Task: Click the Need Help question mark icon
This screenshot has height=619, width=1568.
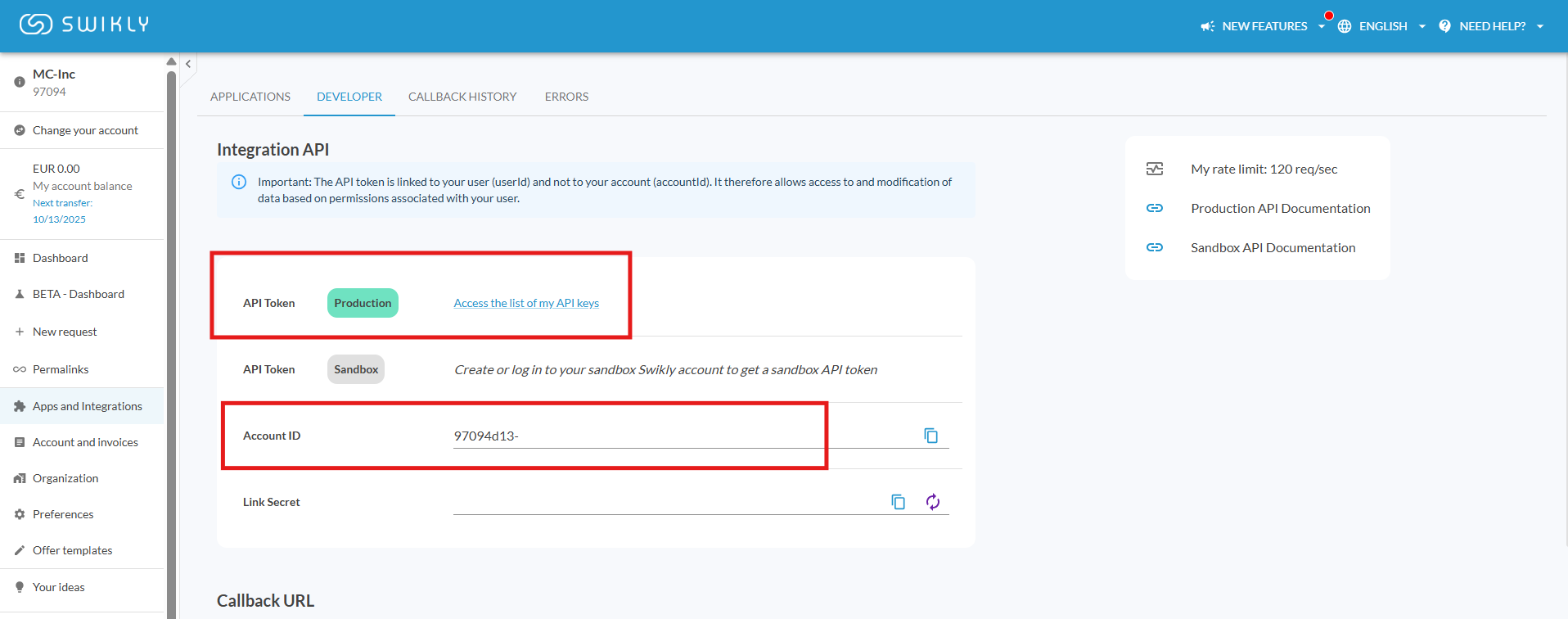Action: (x=1444, y=26)
